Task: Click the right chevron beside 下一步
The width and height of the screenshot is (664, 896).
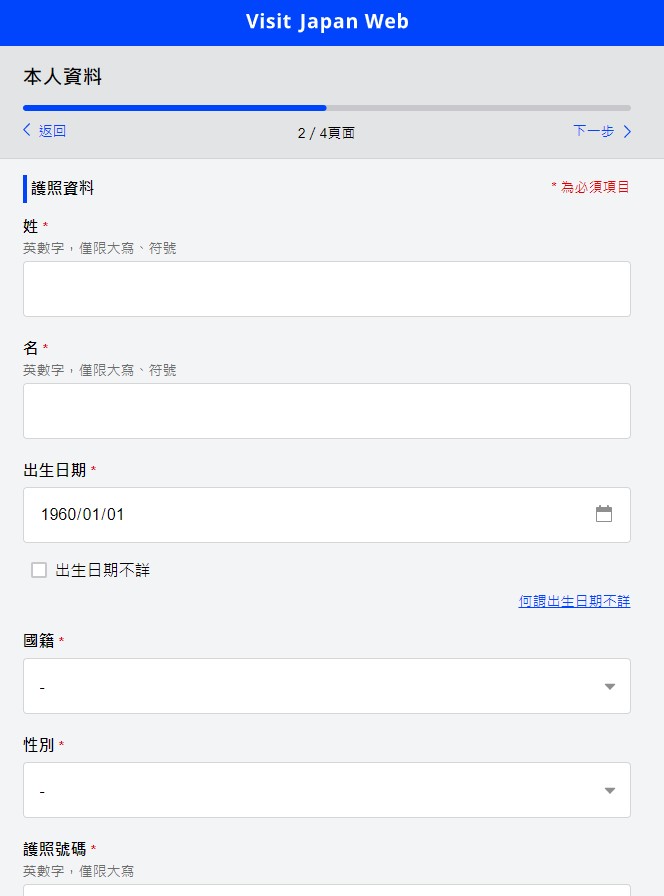Action: (x=627, y=131)
